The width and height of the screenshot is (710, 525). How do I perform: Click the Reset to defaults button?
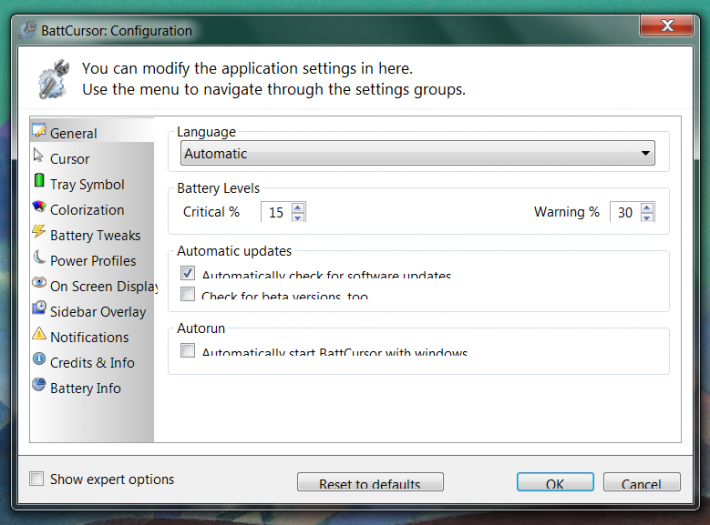pyautogui.click(x=370, y=482)
